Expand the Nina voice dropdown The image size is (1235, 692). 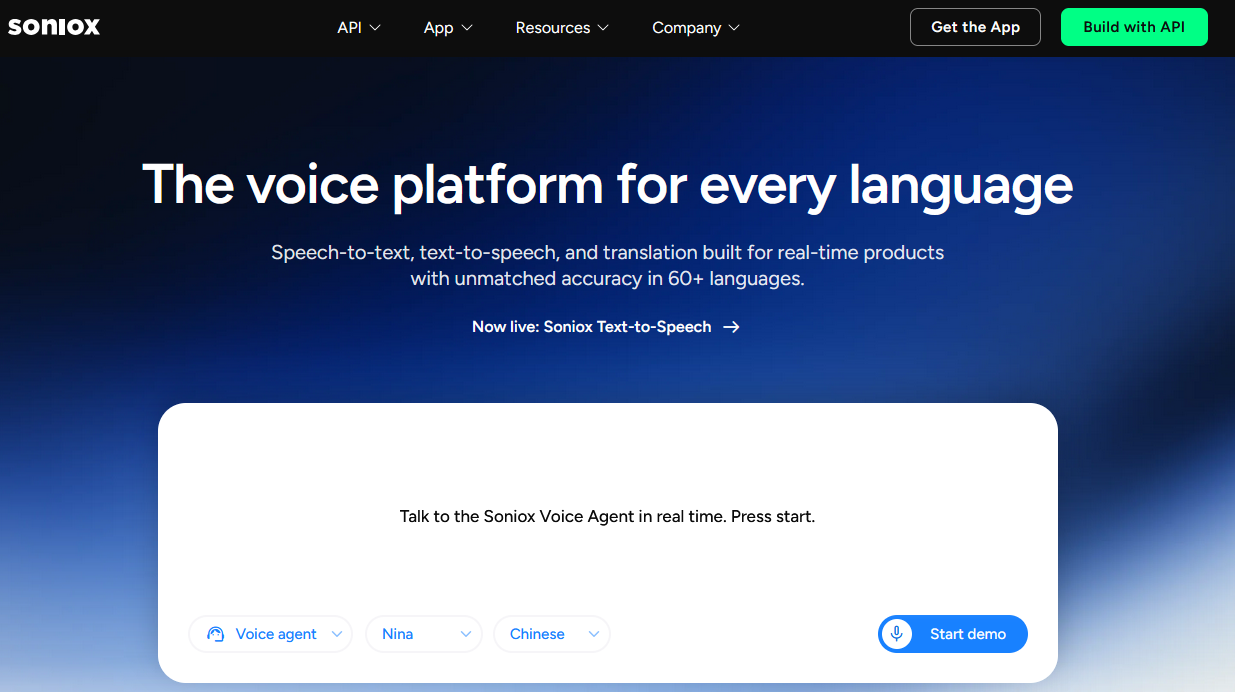tap(424, 634)
